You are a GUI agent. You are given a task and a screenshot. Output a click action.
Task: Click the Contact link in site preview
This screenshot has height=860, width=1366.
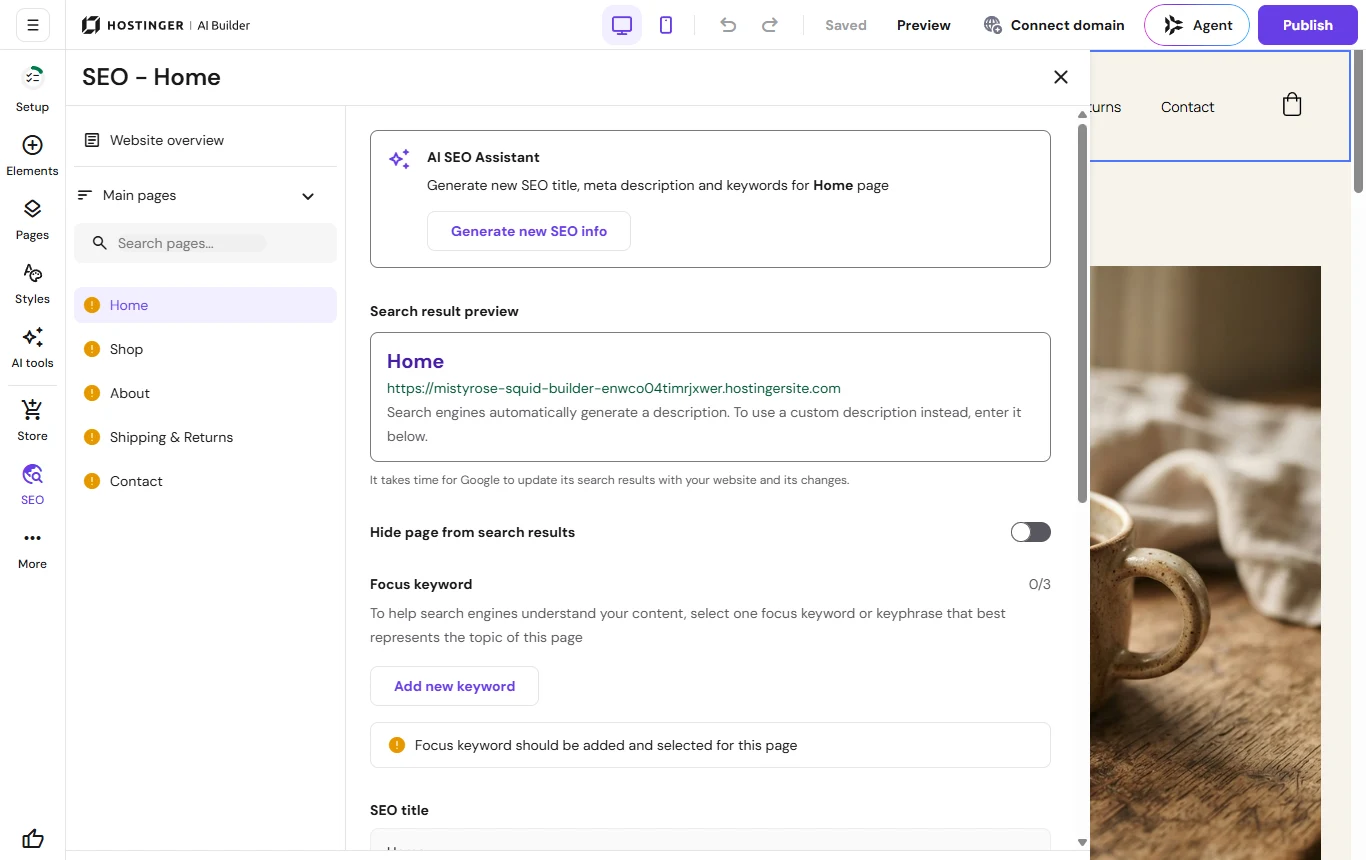[x=1187, y=107]
